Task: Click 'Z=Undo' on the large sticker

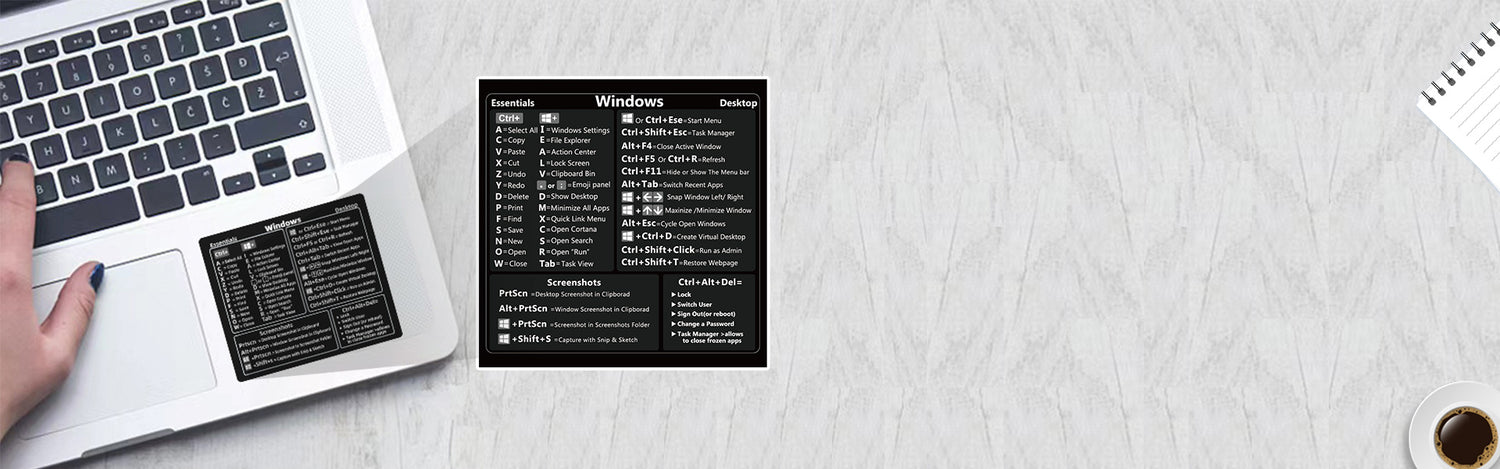Action: 510,174
